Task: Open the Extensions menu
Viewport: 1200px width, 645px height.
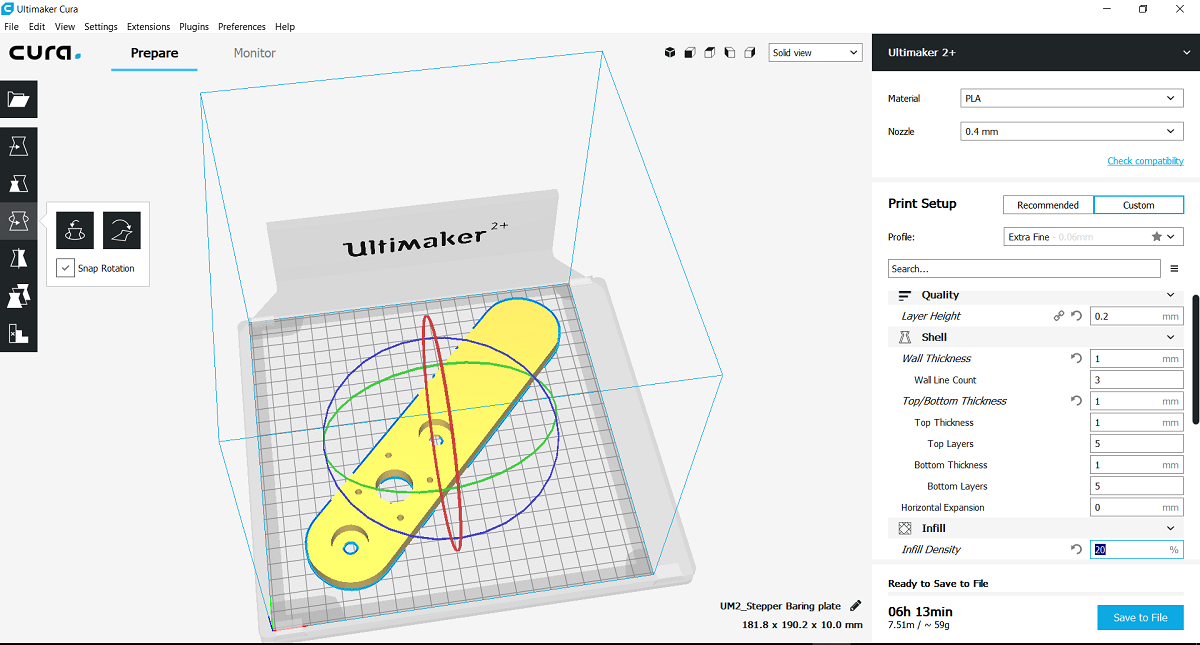Action: (x=148, y=27)
